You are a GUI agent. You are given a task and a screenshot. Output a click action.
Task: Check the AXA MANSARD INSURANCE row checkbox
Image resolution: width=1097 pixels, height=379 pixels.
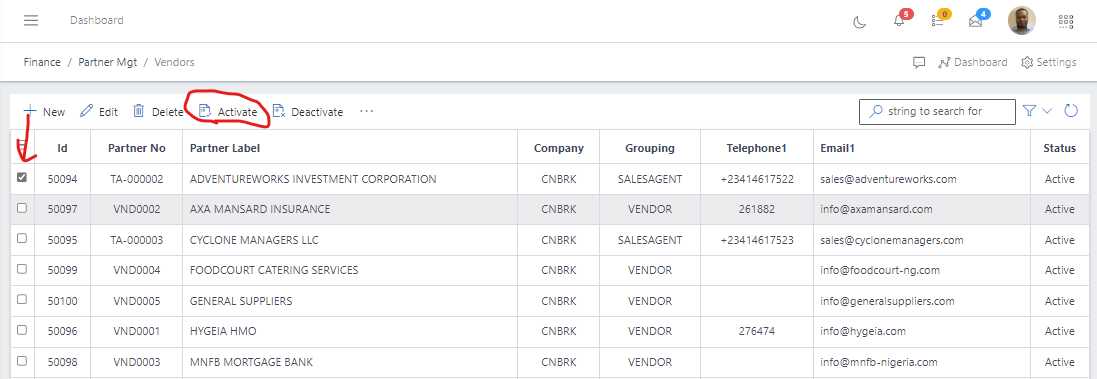22,208
